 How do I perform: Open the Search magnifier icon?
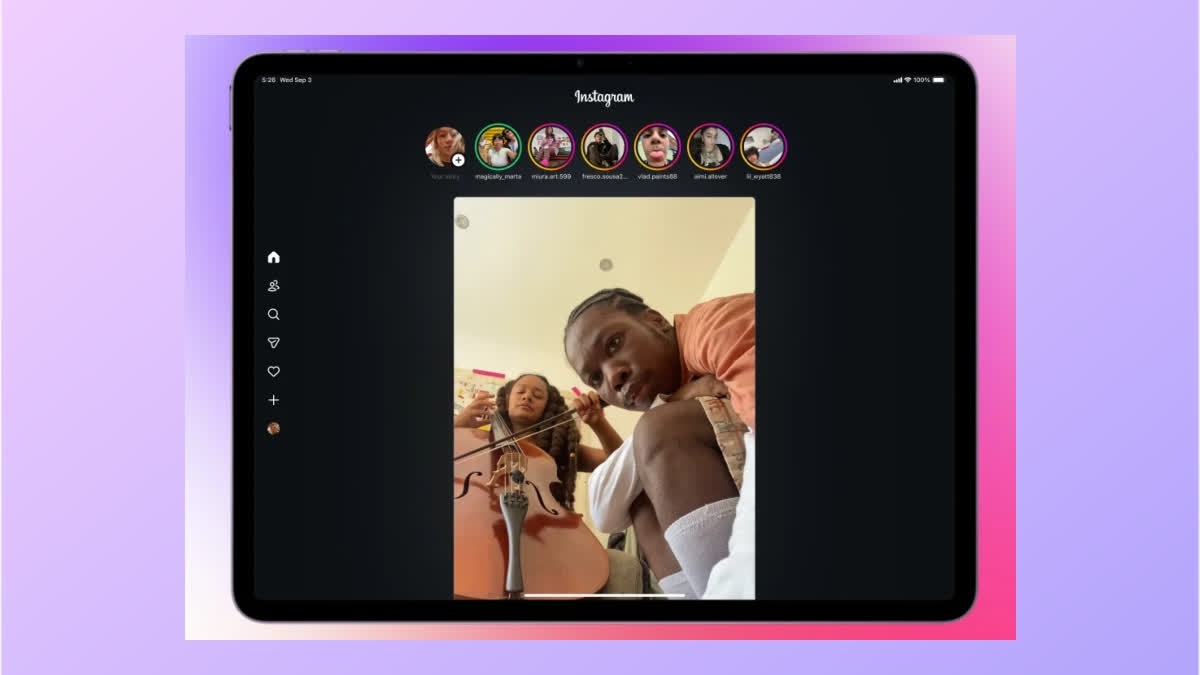(x=274, y=314)
